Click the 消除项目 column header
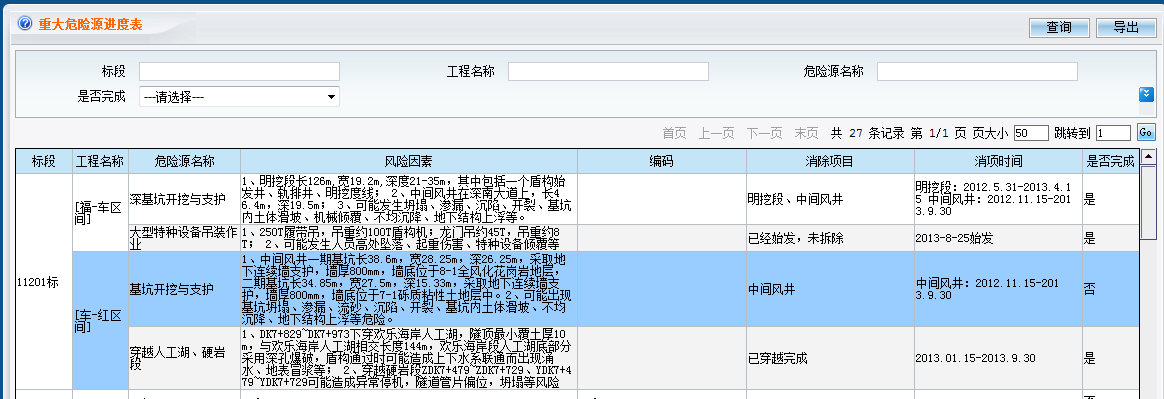This screenshot has height=399, width=1164. point(830,161)
